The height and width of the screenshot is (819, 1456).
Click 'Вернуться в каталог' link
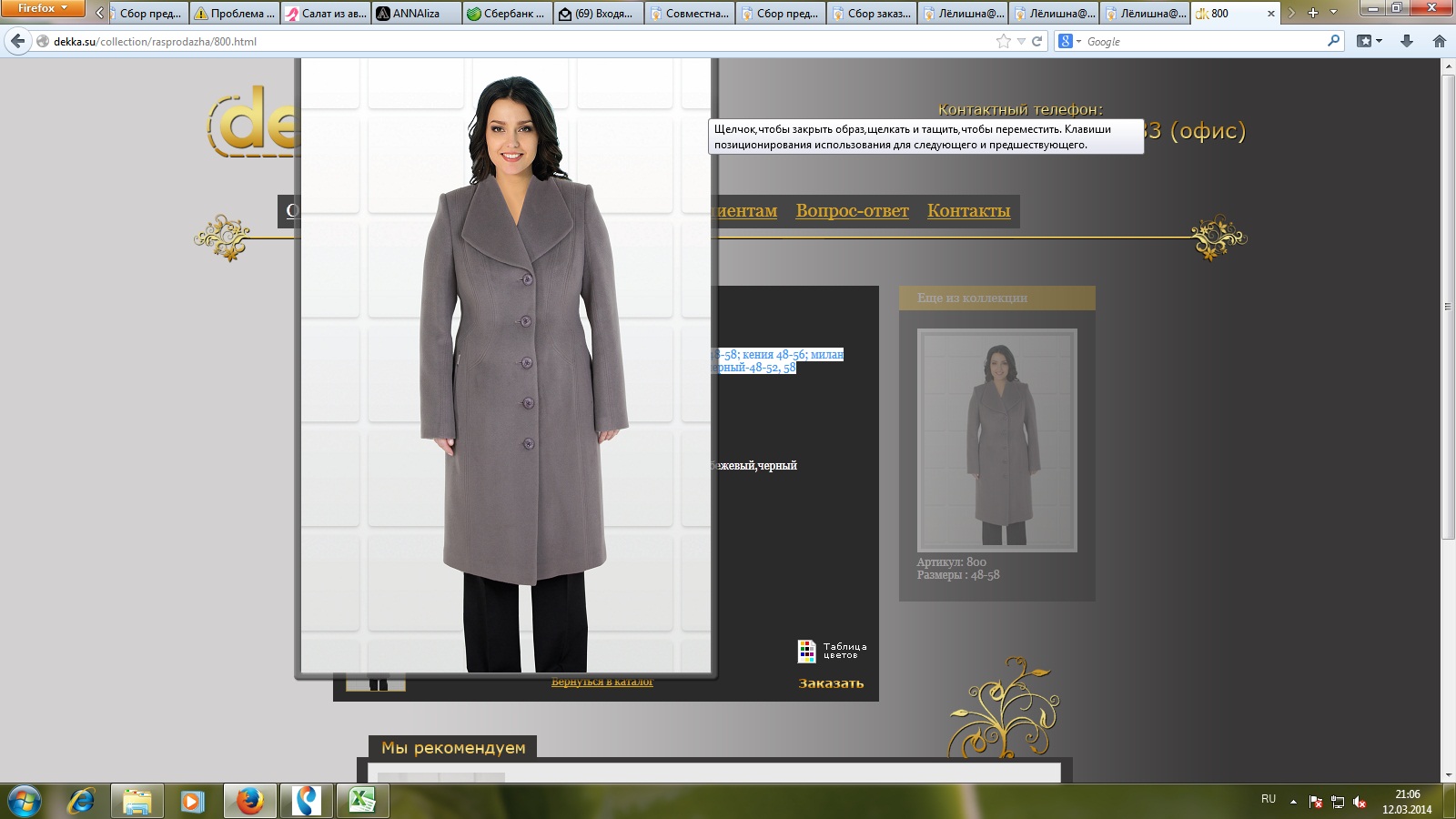pyautogui.click(x=602, y=682)
